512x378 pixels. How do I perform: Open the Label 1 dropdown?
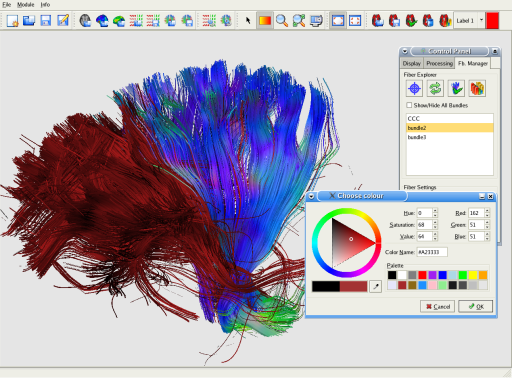click(x=481, y=20)
